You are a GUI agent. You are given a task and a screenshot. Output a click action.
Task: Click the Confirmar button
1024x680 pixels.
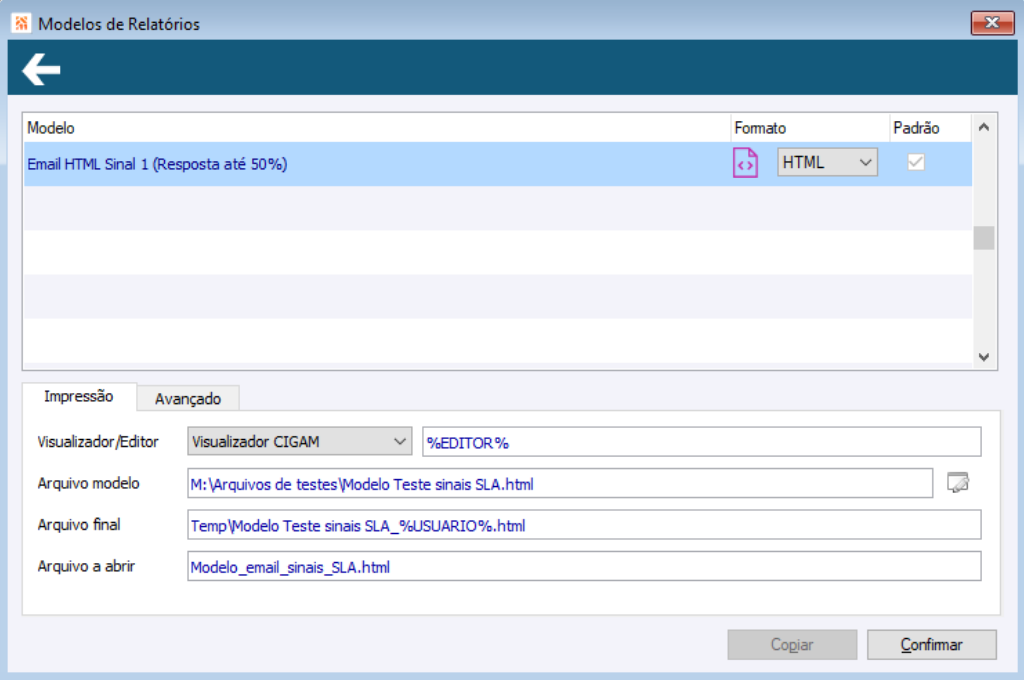tap(931, 645)
